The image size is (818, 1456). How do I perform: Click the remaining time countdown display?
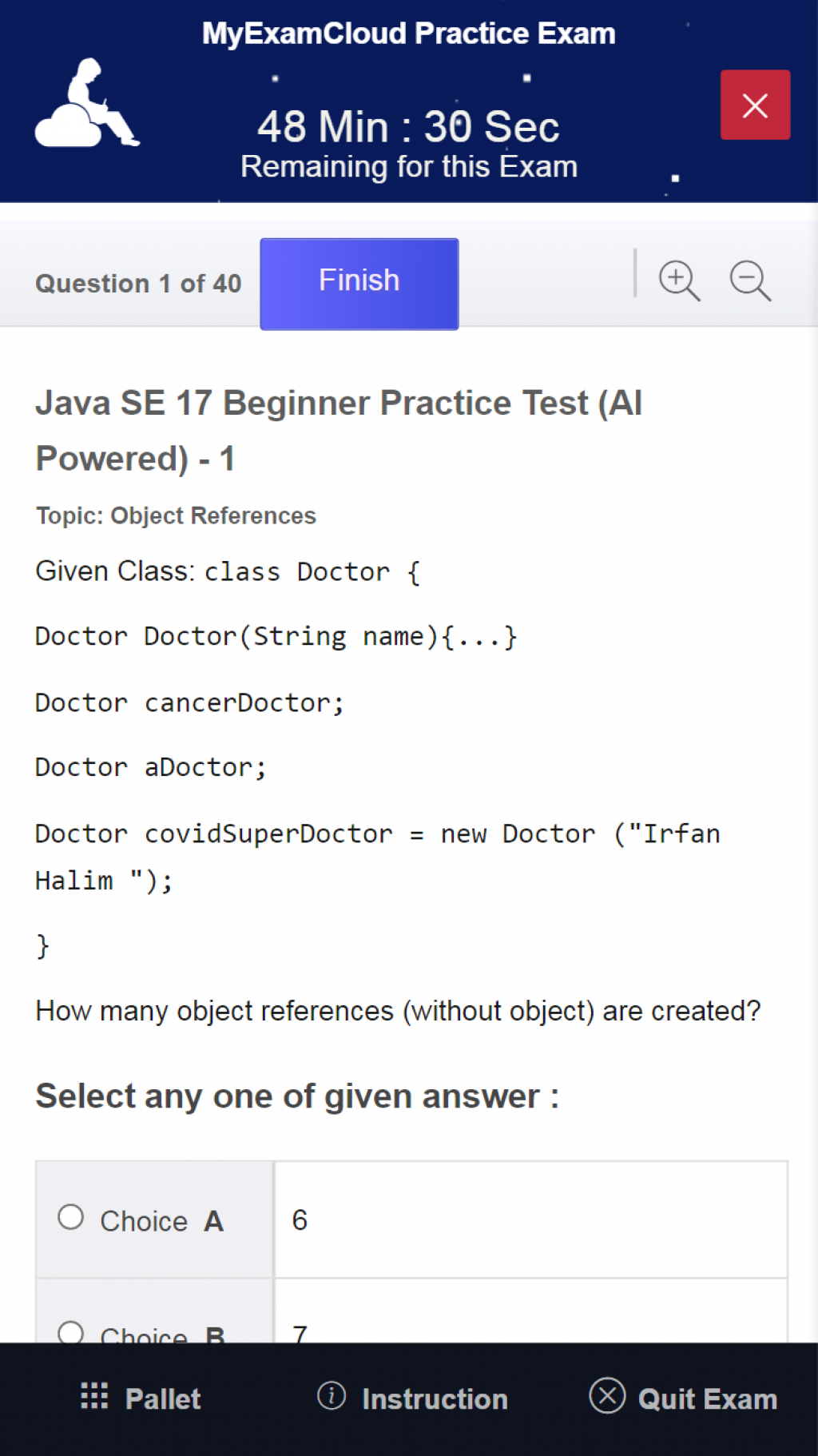(408, 128)
